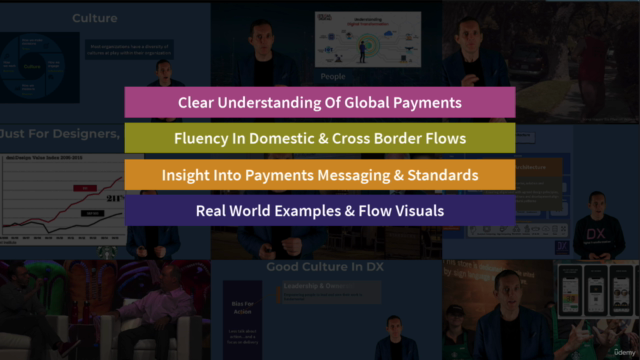The image size is (640, 360).
Task: Open the Design Value Index line chart
Action: click(x=63, y=199)
